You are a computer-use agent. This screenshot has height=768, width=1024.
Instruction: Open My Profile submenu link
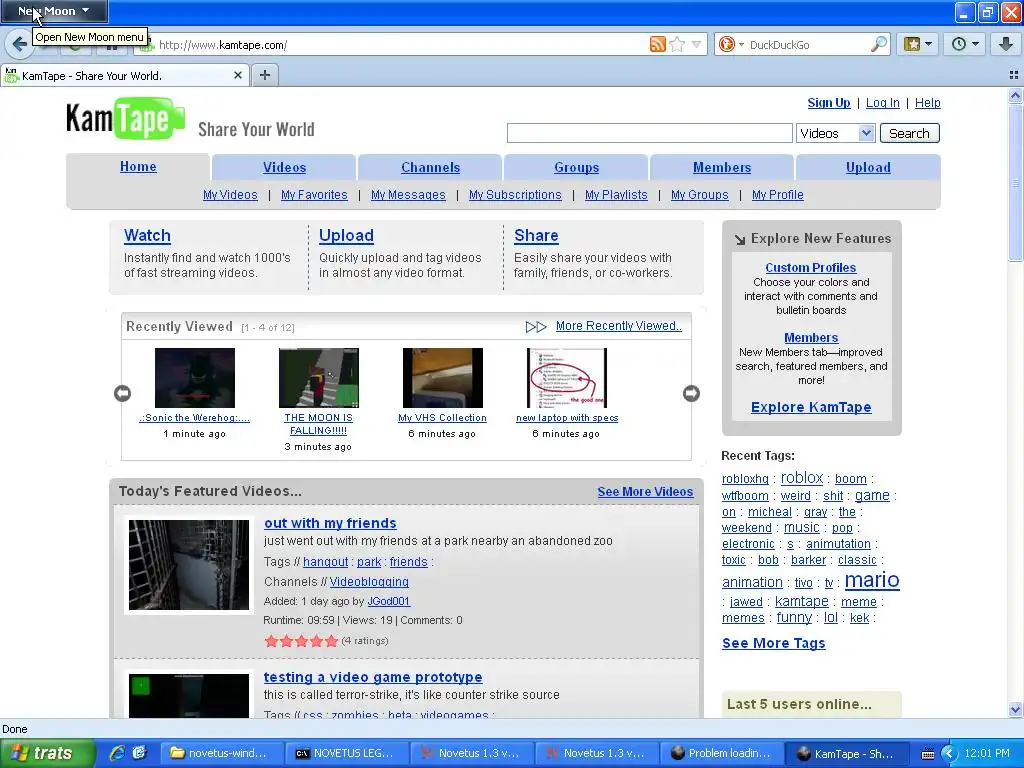pyautogui.click(x=778, y=195)
